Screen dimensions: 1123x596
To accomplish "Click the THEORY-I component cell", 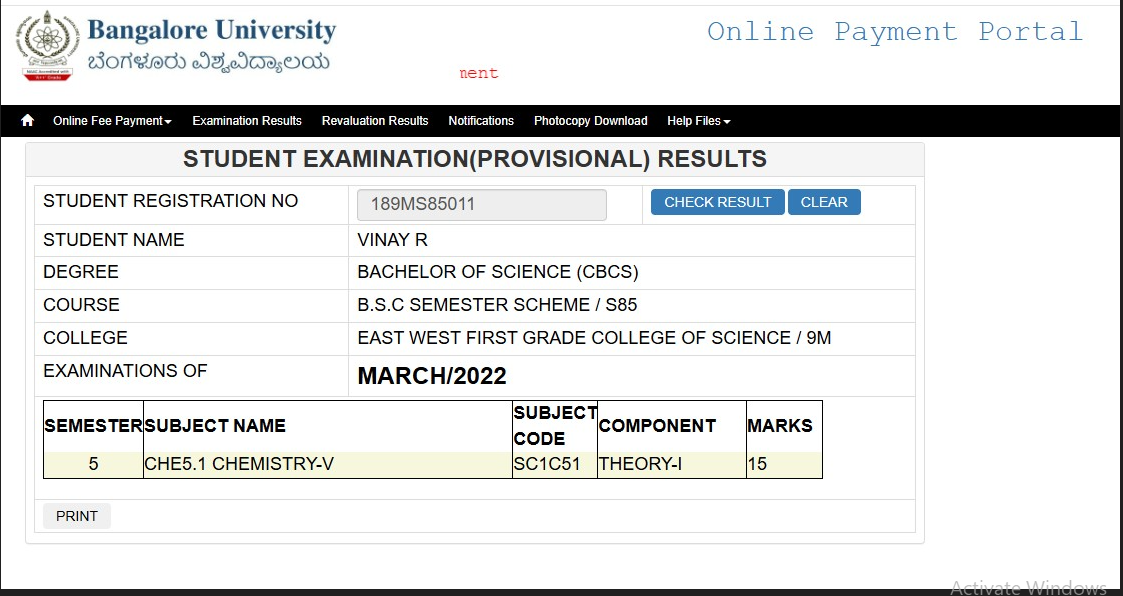I will coord(672,464).
